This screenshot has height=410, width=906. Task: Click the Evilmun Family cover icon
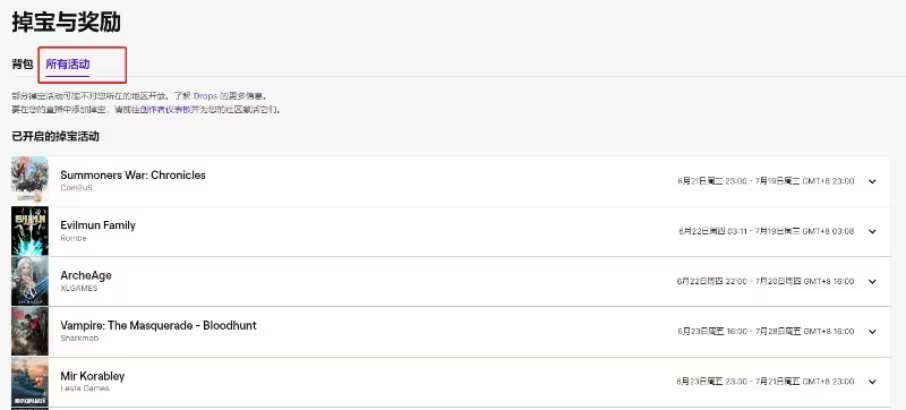[29, 231]
